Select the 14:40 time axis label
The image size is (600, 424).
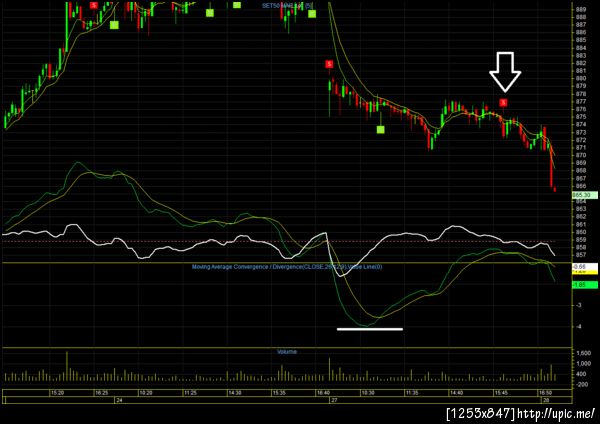click(x=456, y=393)
